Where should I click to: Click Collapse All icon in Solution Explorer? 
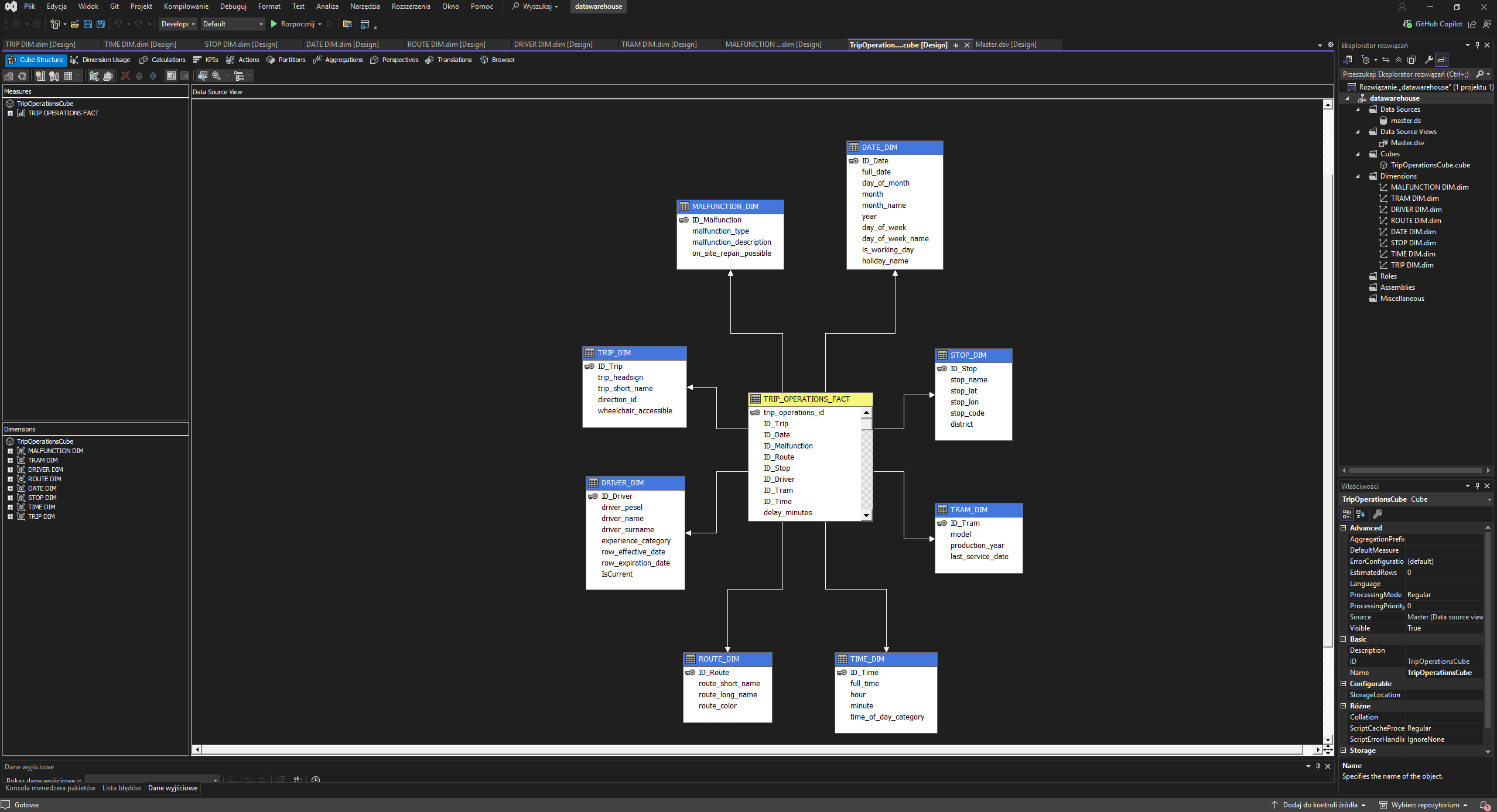[1399, 60]
